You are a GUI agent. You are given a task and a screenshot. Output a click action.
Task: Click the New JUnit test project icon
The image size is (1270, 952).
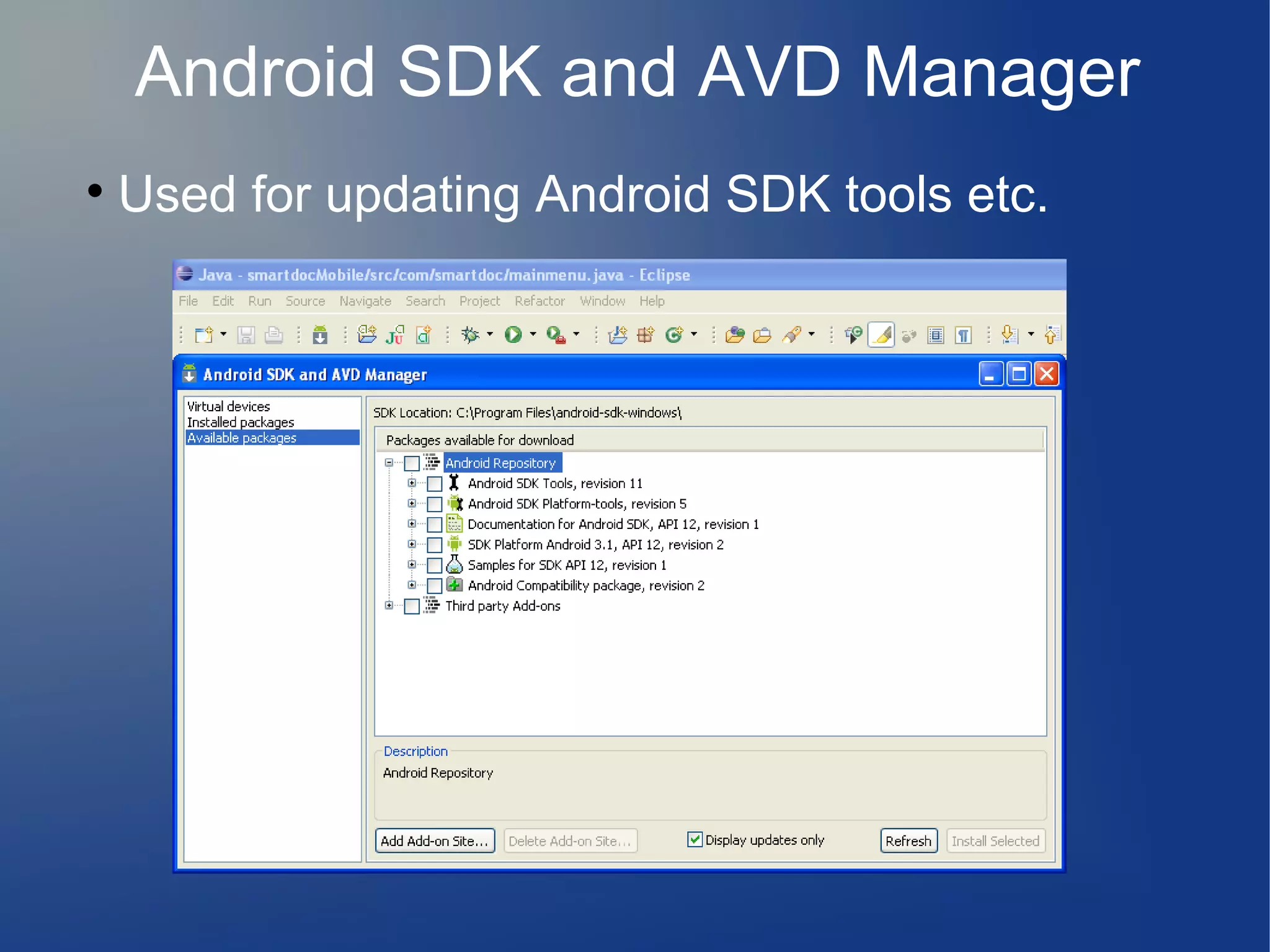[395, 336]
